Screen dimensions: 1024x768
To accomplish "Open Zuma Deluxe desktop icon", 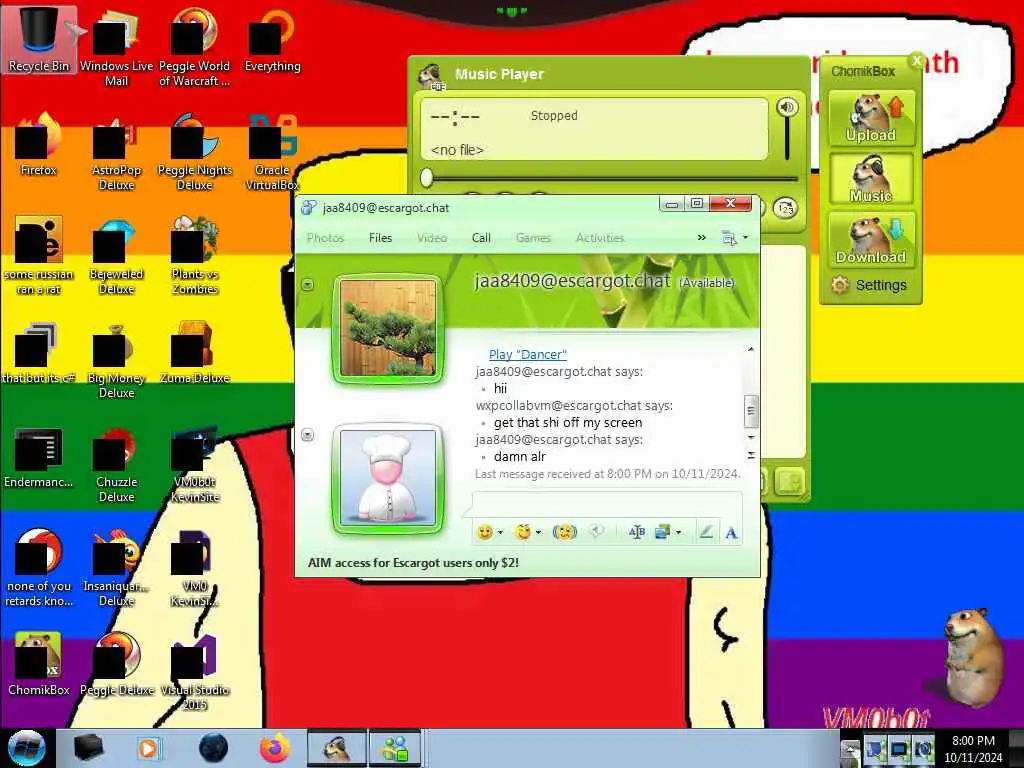I will [x=195, y=353].
